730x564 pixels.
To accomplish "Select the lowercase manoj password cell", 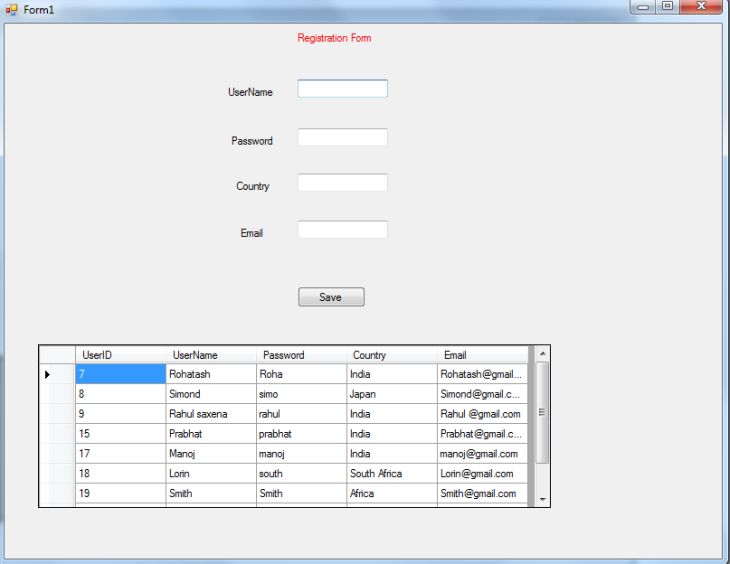I will click(301, 454).
